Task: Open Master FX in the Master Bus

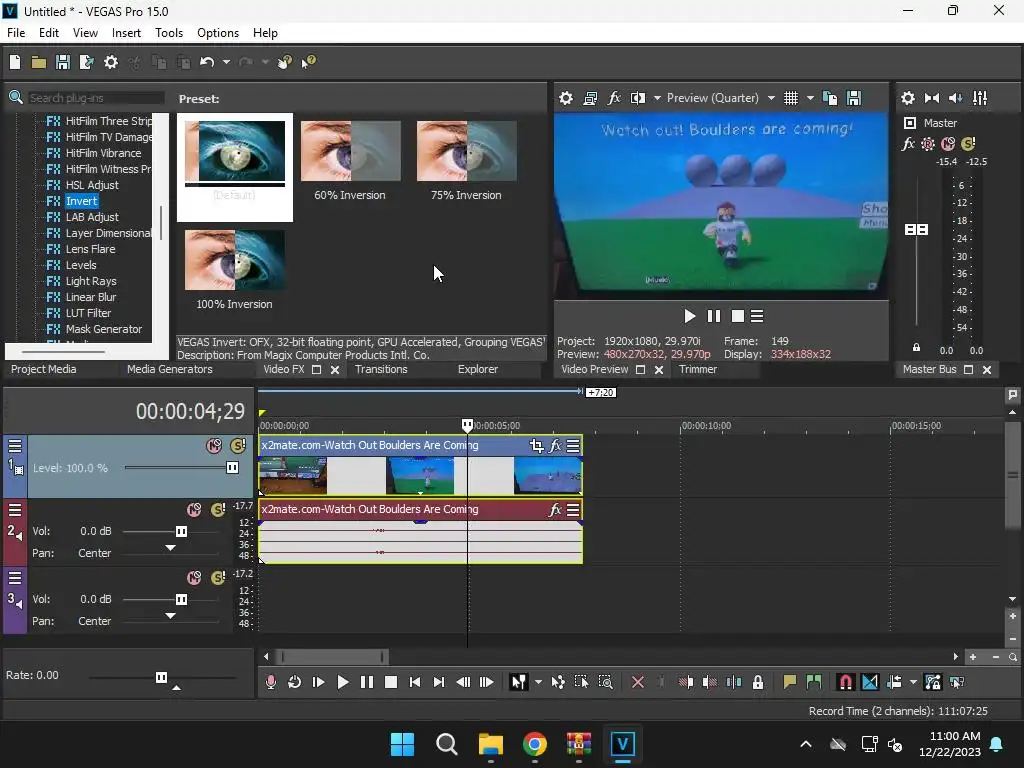Action: click(908, 144)
